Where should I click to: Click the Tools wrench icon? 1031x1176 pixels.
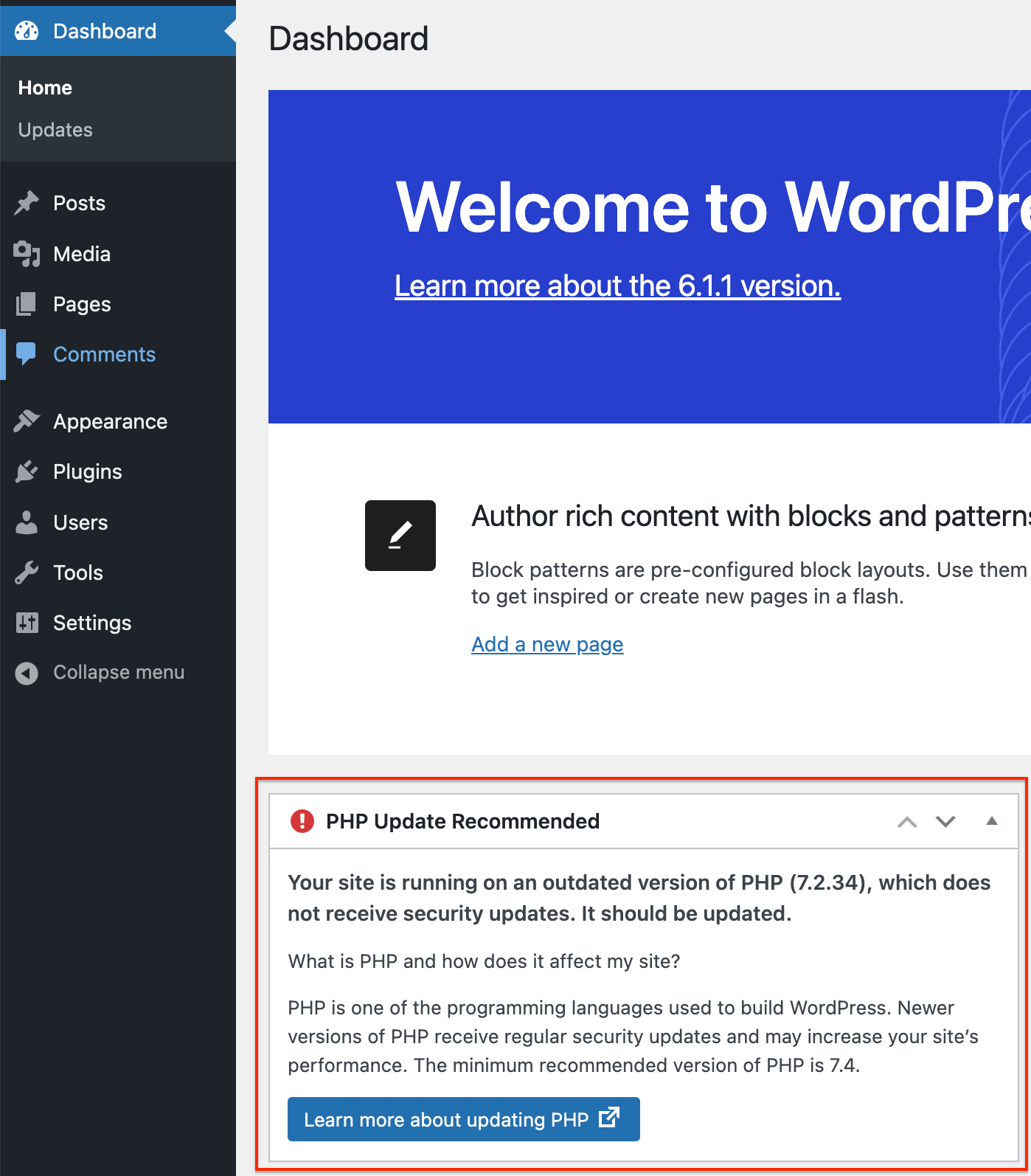point(27,573)
